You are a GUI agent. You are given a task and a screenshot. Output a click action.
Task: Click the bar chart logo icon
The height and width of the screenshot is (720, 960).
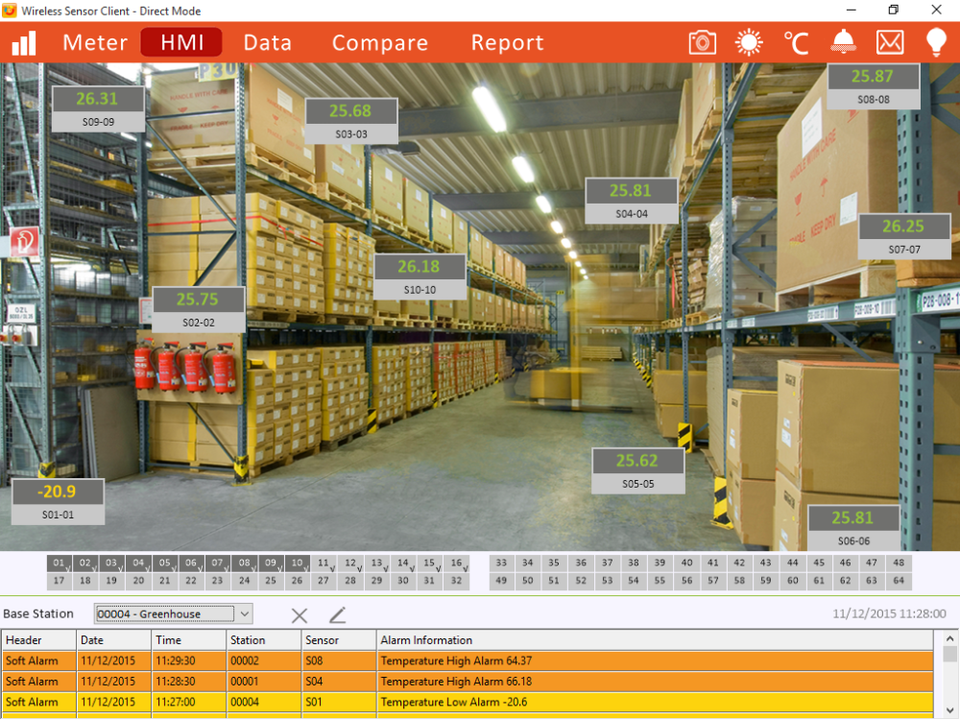click(24, 42)
